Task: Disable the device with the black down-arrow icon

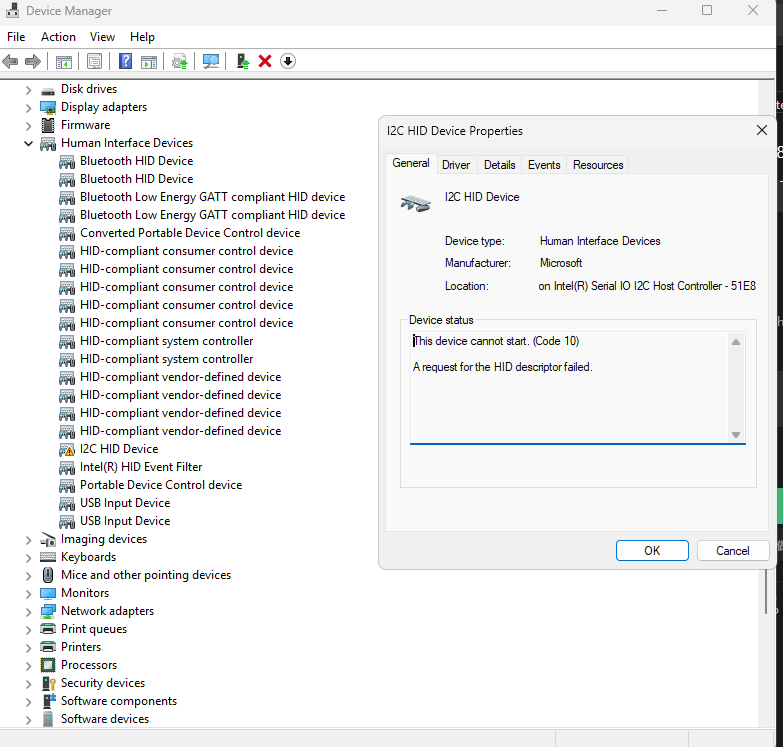Action: tap(288, 61)
